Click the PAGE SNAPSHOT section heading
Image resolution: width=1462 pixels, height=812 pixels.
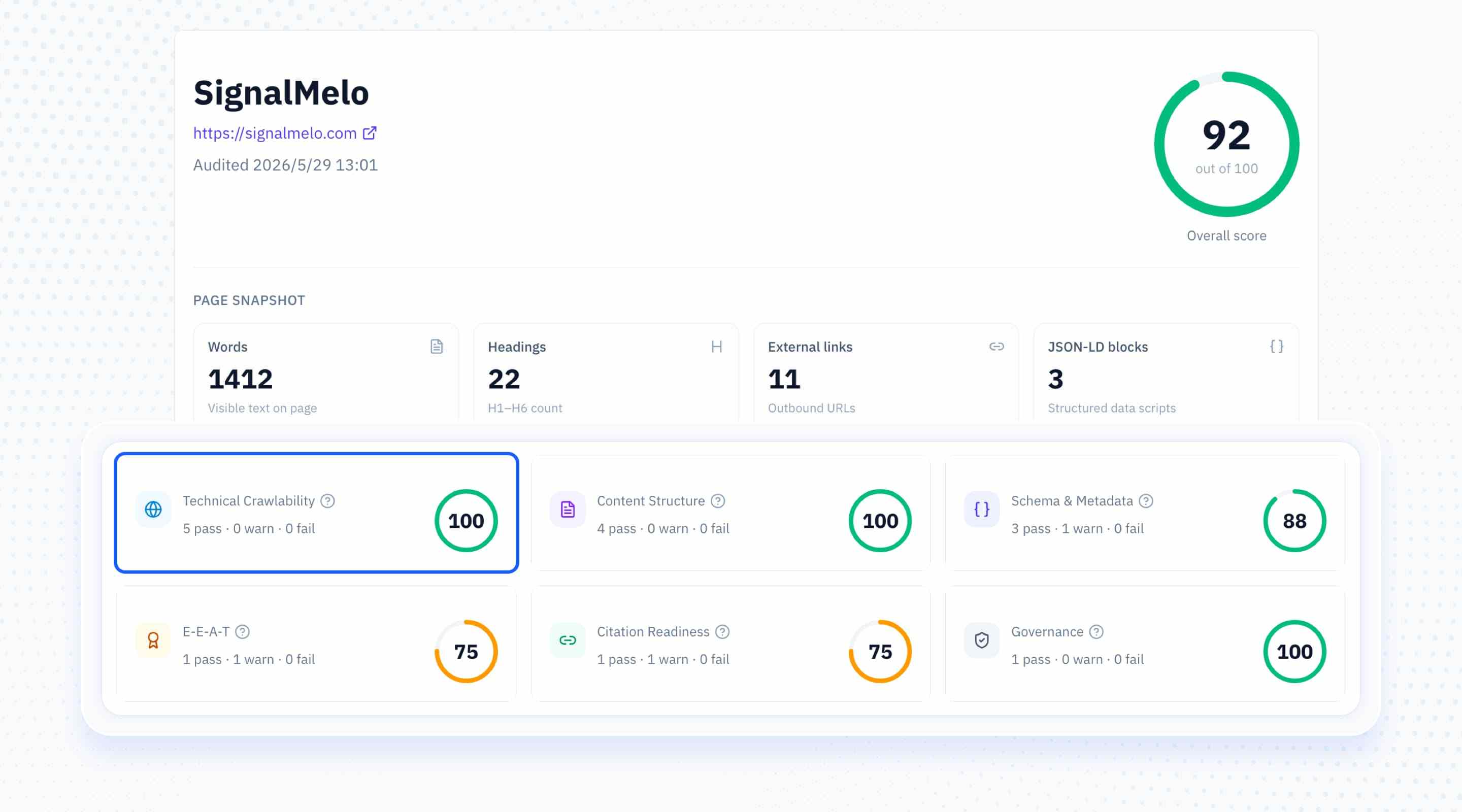pos(249,300)
